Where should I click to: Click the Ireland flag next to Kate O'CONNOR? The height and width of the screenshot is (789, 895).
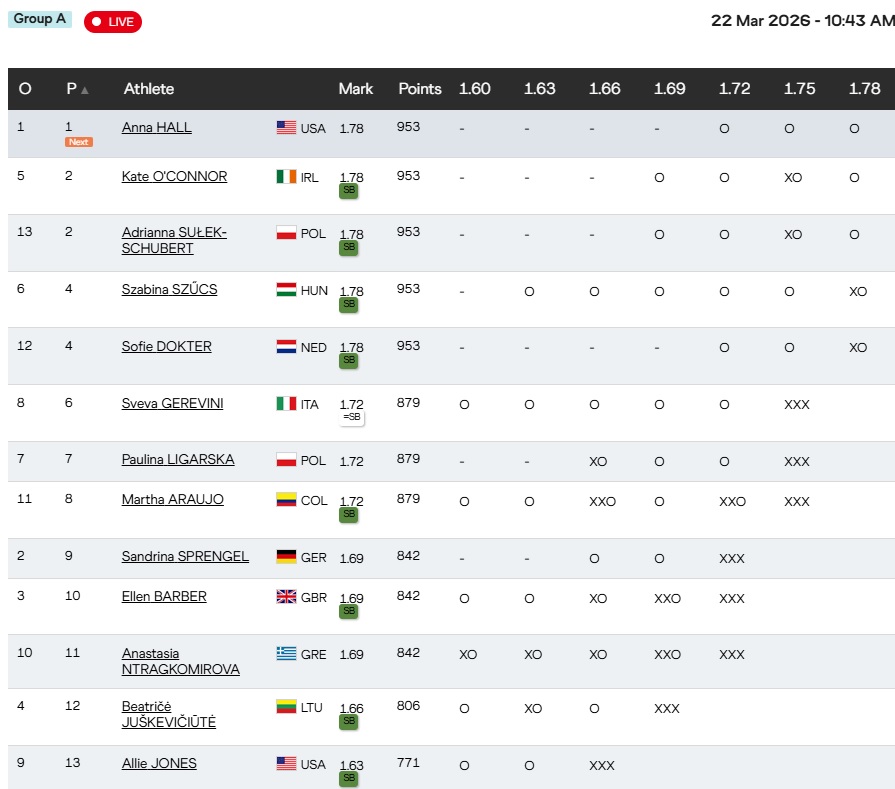(x=286, y=177)
